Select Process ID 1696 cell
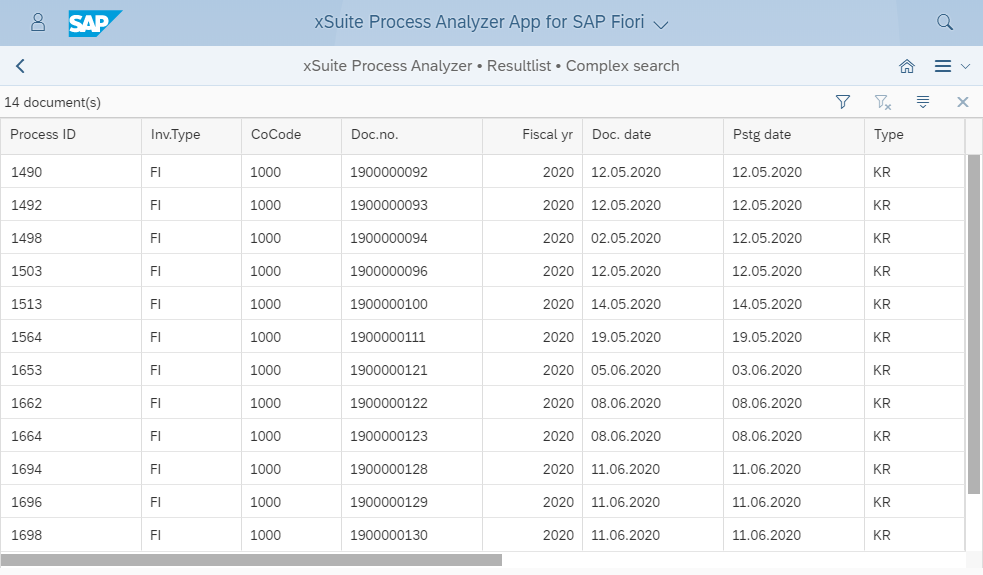Image resolution: width=983 pixels, height=575 pixels. point(71,502)
